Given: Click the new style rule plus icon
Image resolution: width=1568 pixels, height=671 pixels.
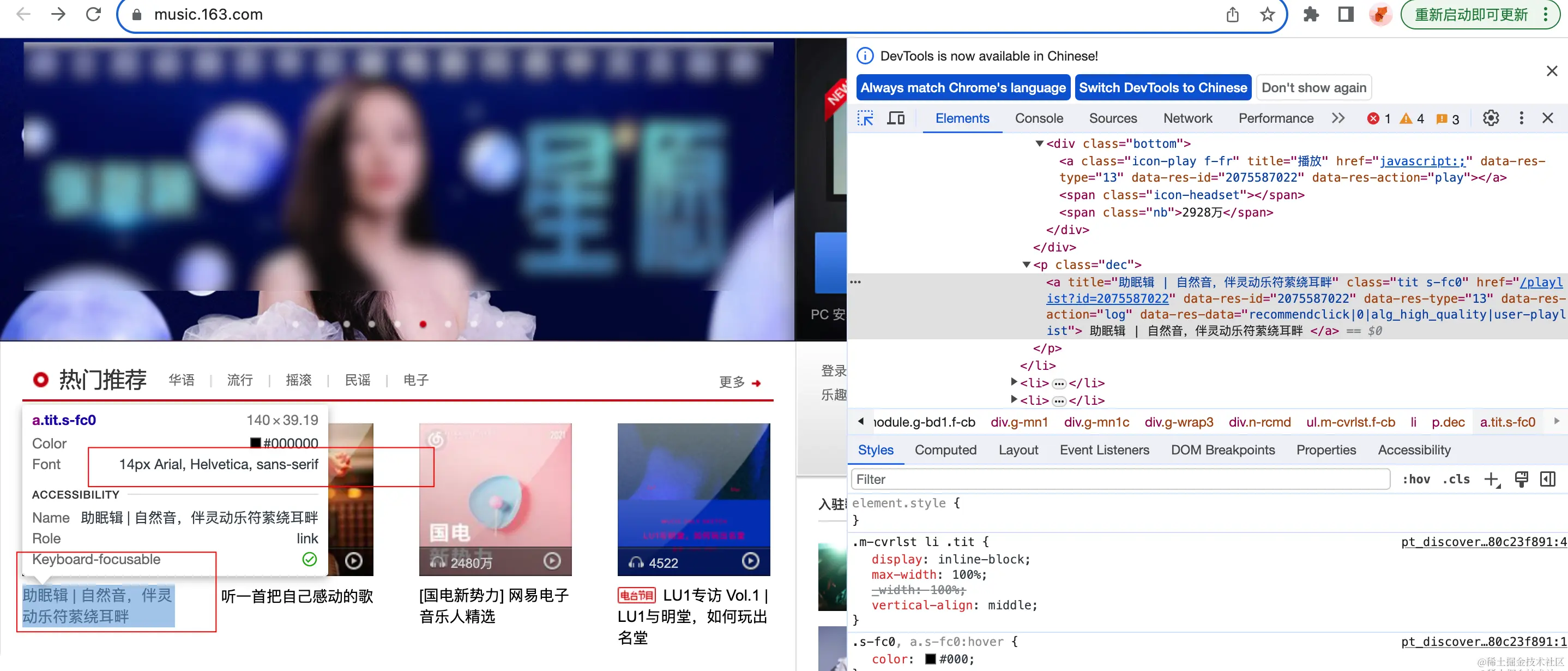Looking at the screenshot, I should [1492, 479].
